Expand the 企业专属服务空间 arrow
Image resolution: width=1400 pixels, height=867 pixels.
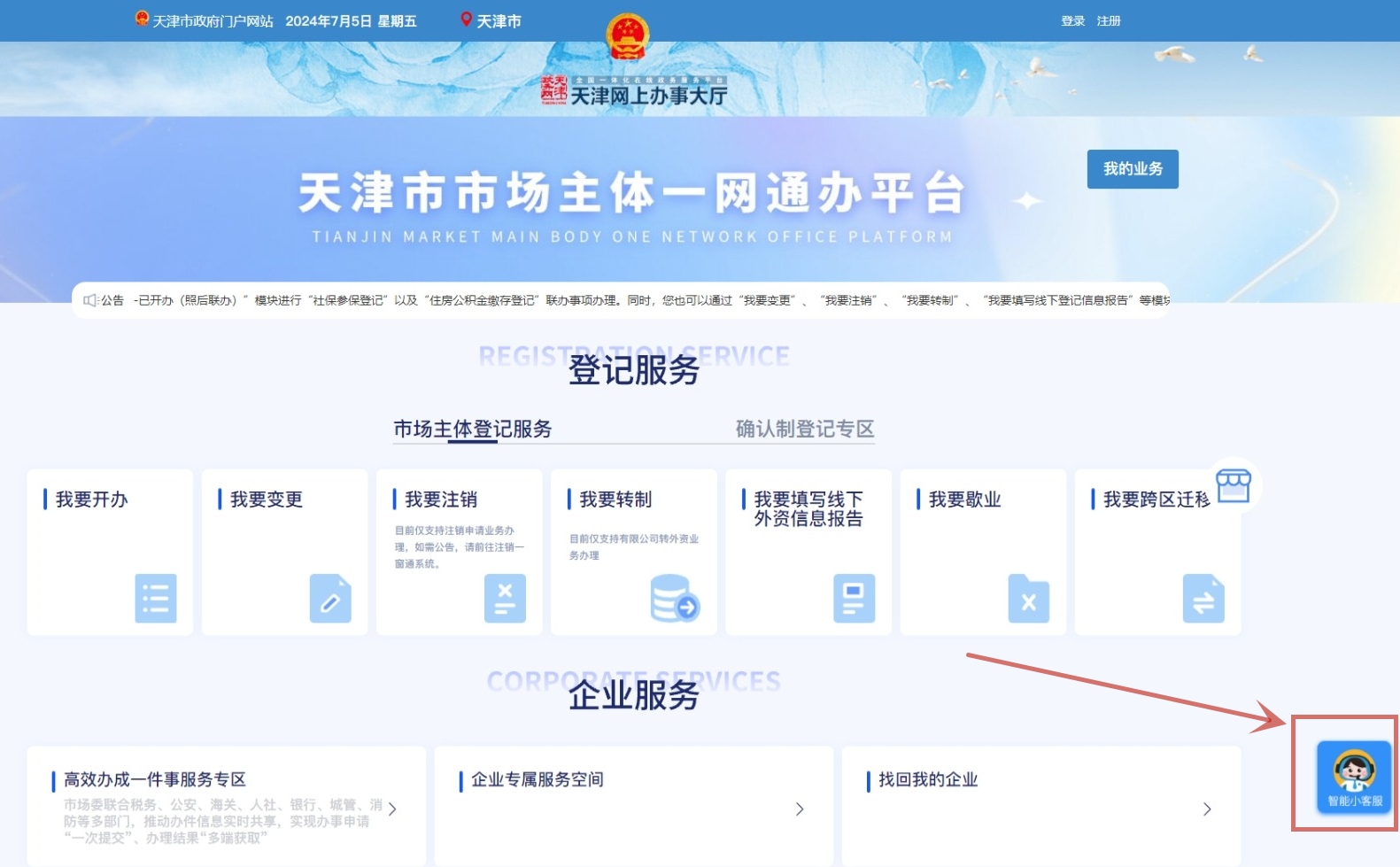pyautogui.click(x=800, y=809)
